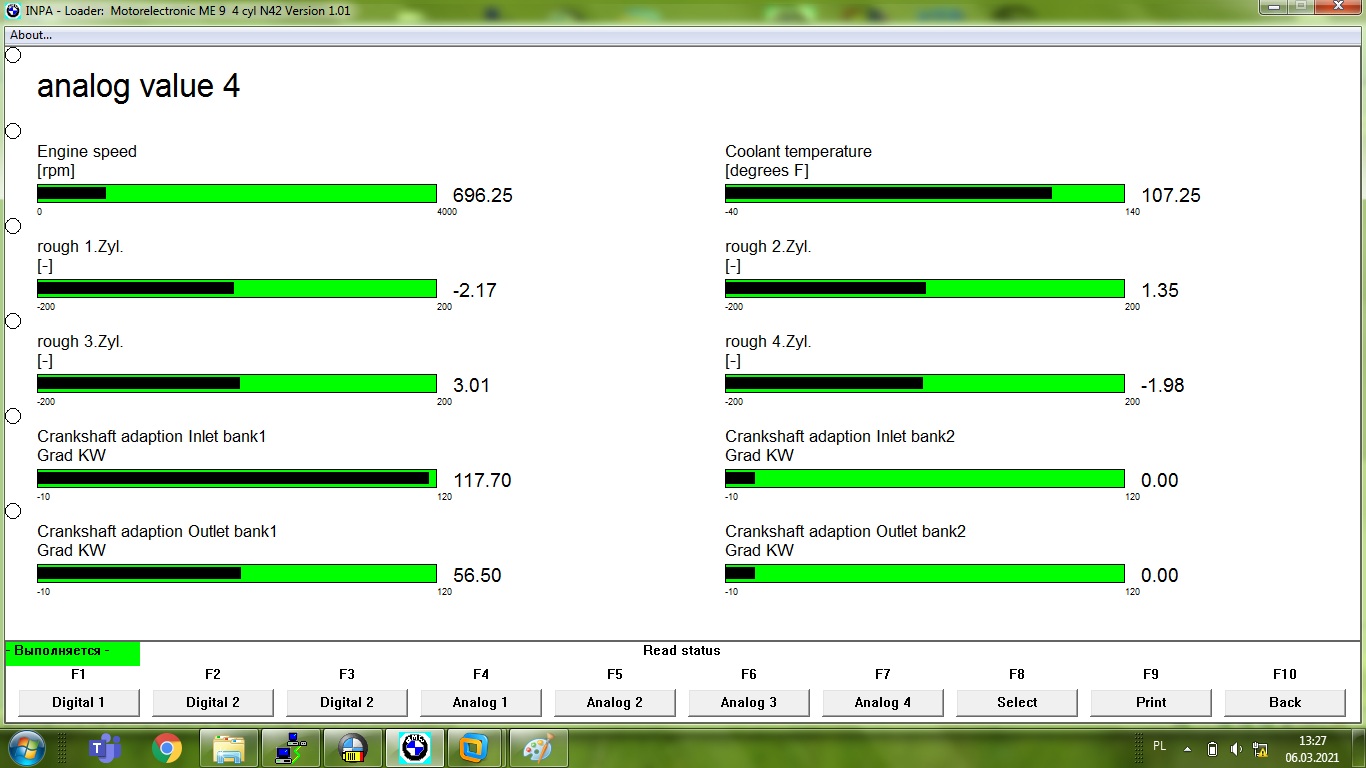The width and height of the screenshot is (1366, 768).
Task: Expand the hidden tray icons arrow
Action: pos(1187,749)
